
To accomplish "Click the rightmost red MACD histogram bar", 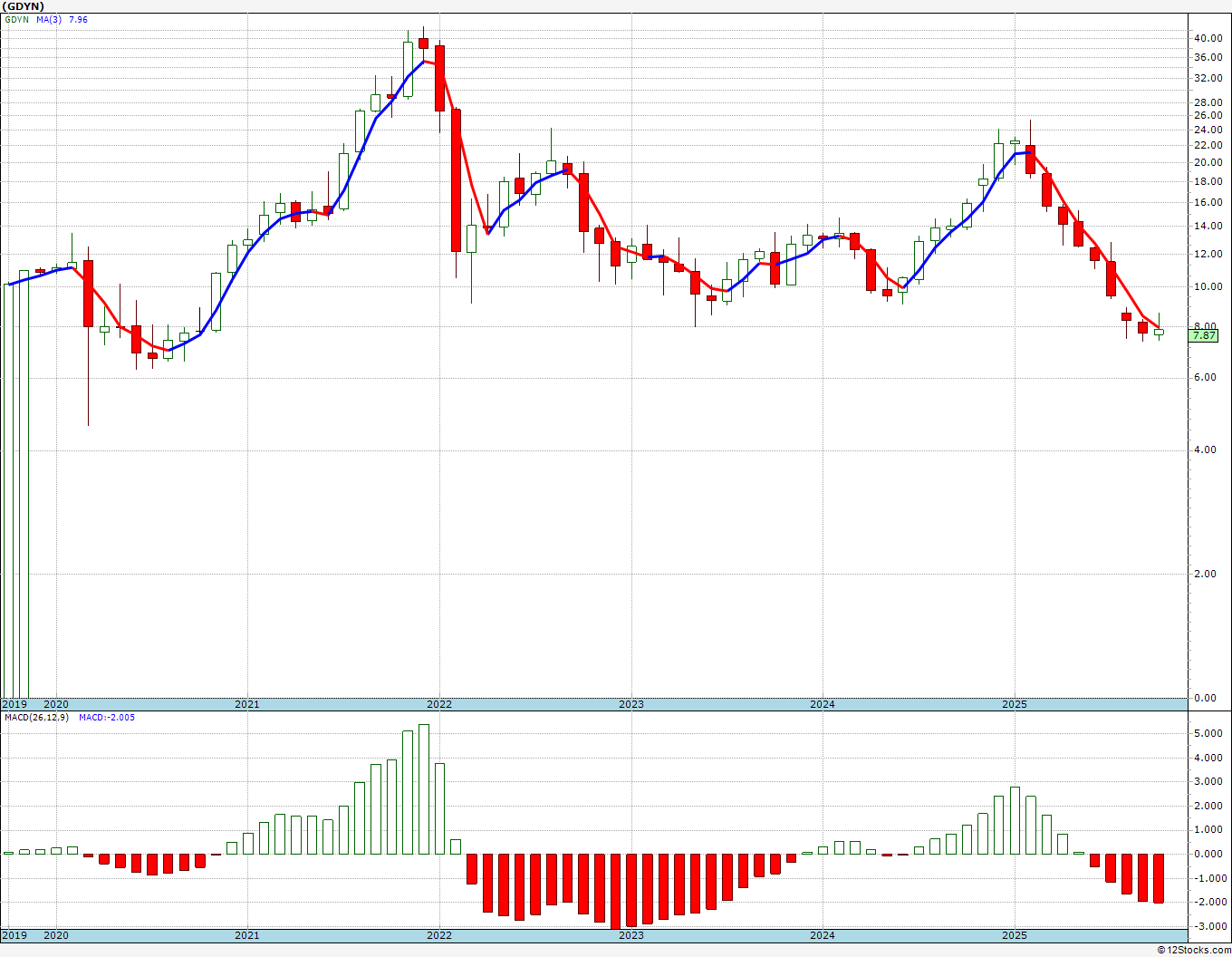I will (1159, 878).
